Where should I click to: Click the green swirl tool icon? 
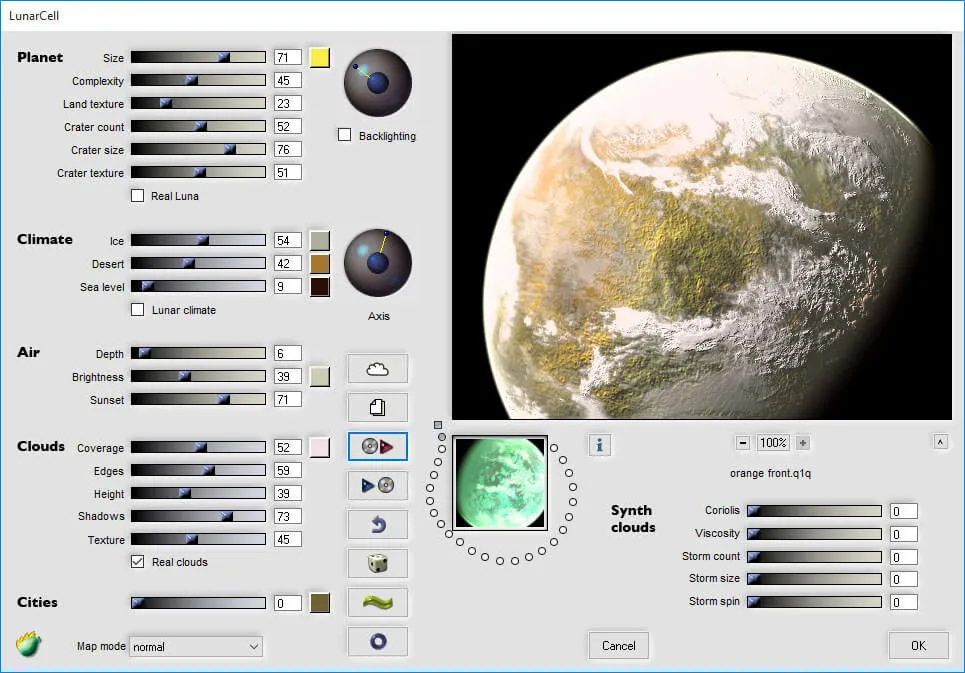click(377, 602)
